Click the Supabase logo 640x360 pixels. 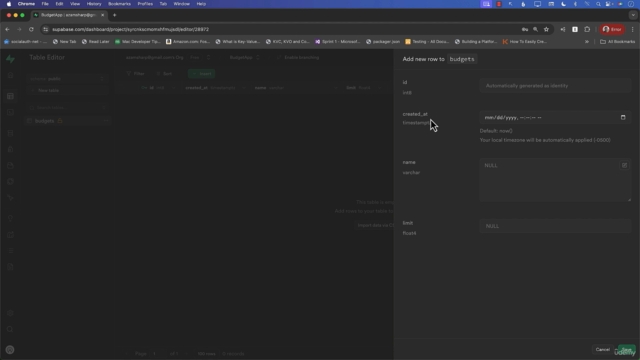(10, 59)
